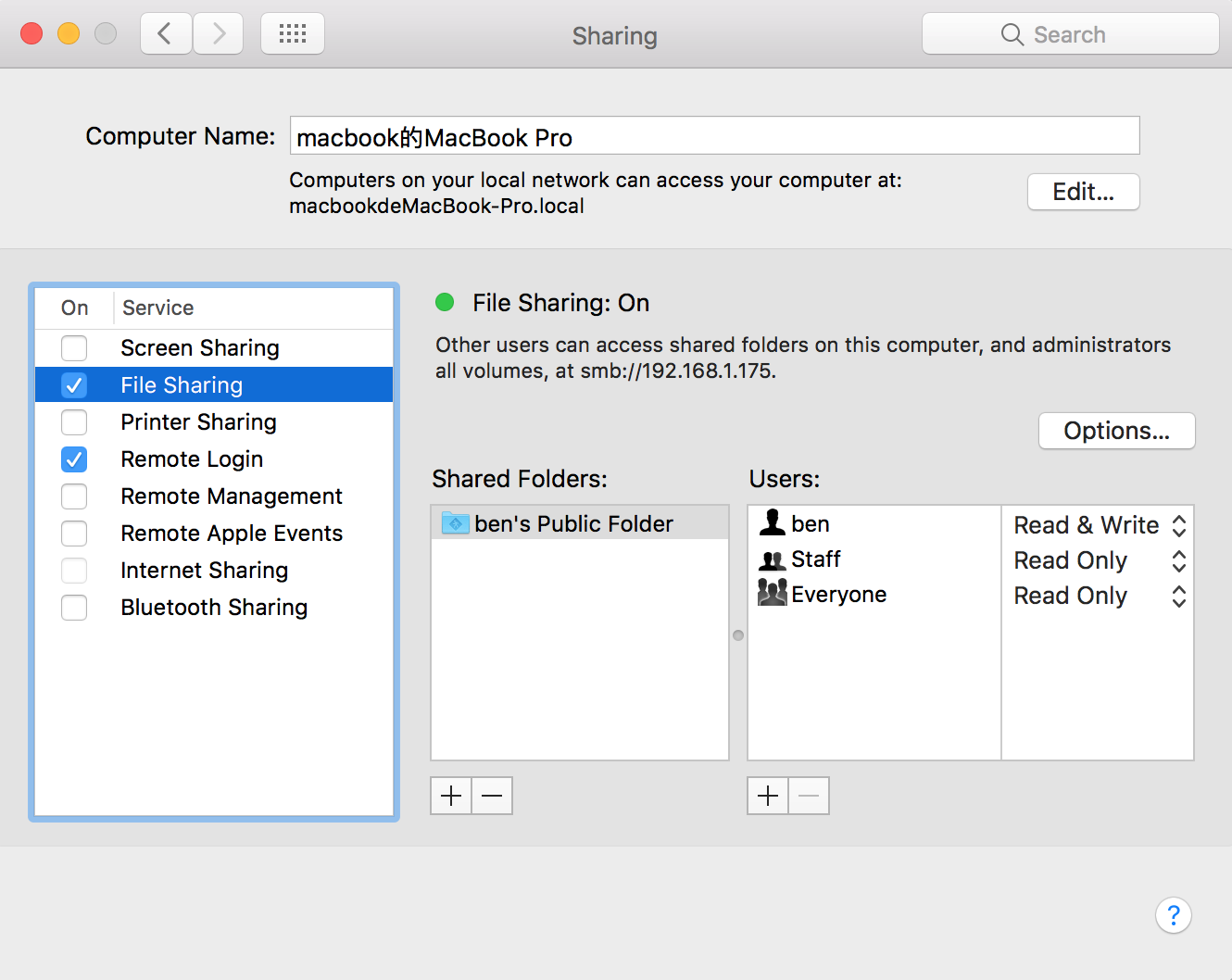Uncheck the Remote Login service
1232x980 pixels.
tap(74, 459)
